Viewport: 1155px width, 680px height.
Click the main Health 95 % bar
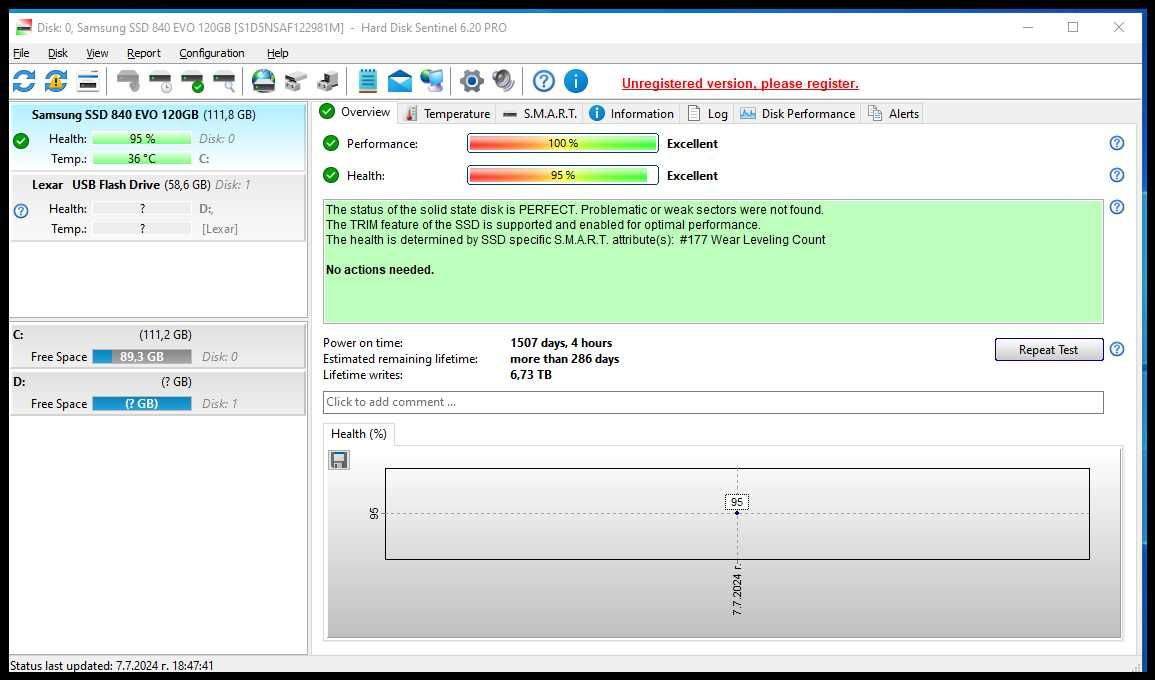(x=563, y=175)
